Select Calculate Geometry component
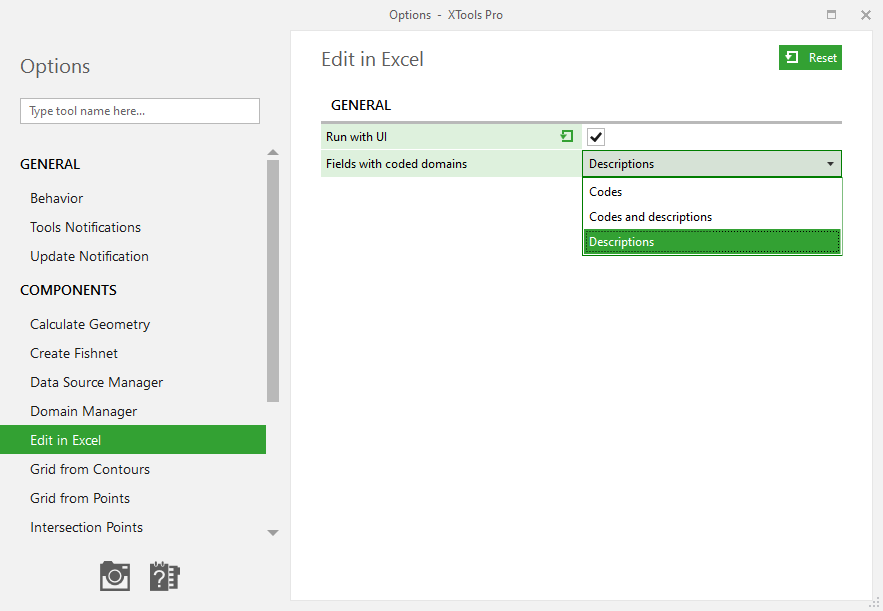The image size is (883, 611). (90, 324)
